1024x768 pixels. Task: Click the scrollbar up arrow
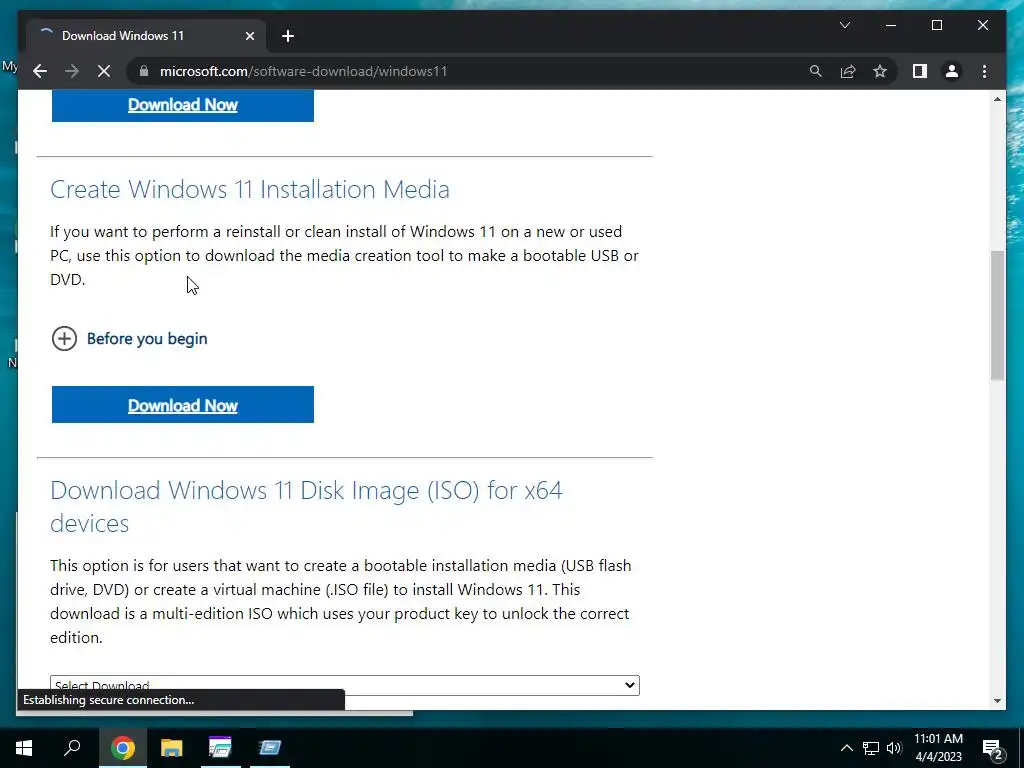pos(997,99)
